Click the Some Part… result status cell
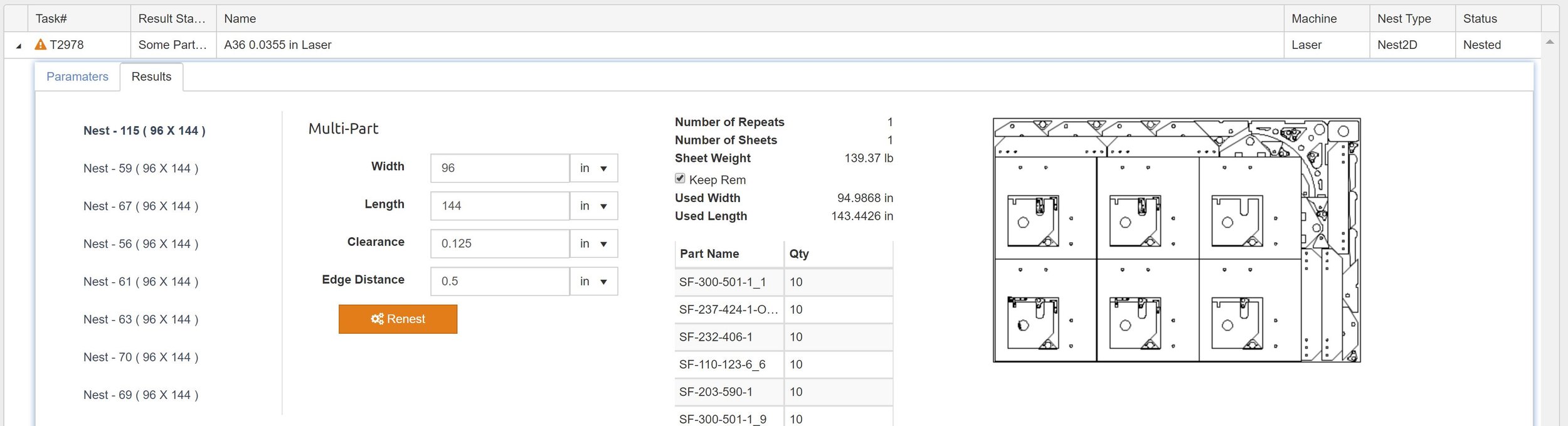The image size is (1568, 426). (x=173, y=45)
